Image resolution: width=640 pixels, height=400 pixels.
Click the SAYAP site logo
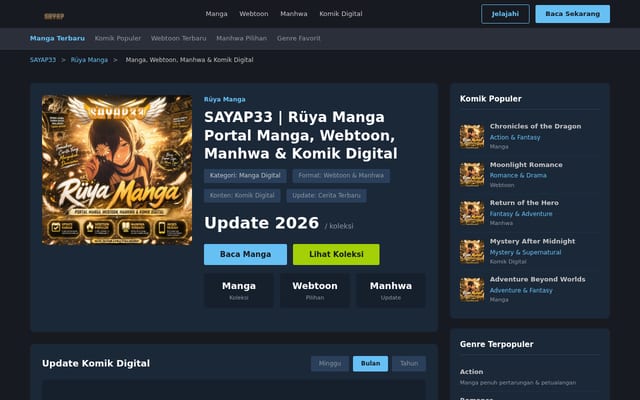[x=54, y=16]
